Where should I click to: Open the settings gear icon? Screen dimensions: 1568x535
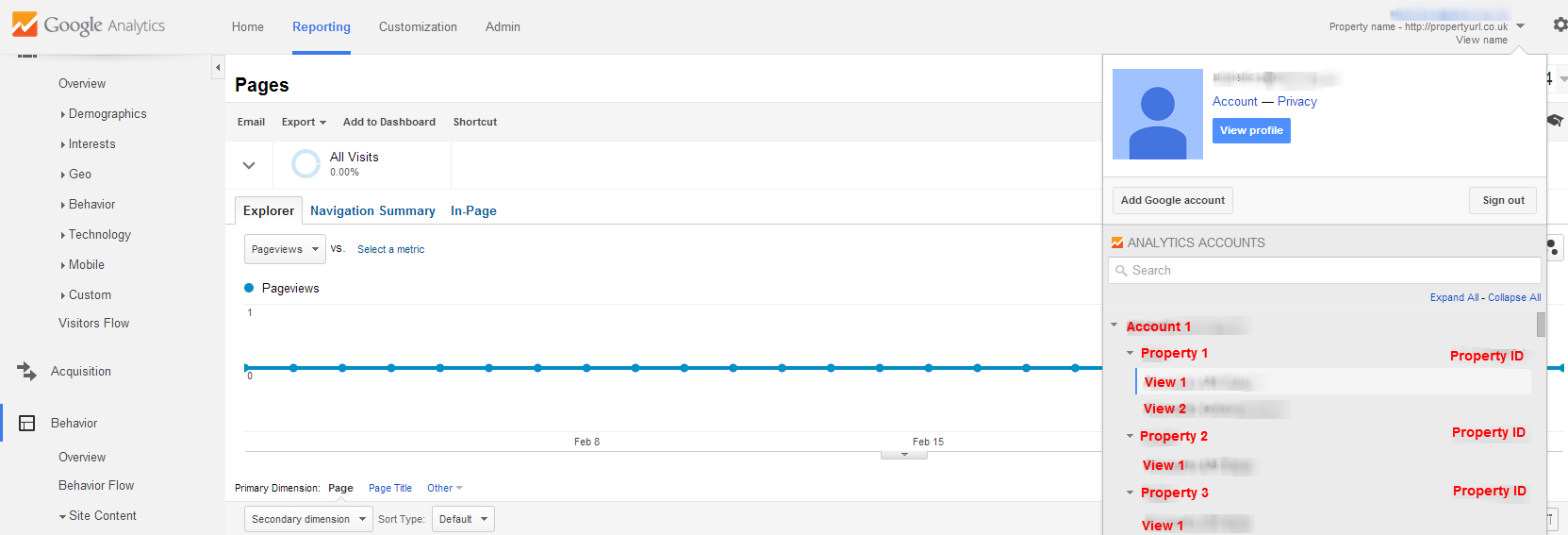click(x=1560, y=25)
